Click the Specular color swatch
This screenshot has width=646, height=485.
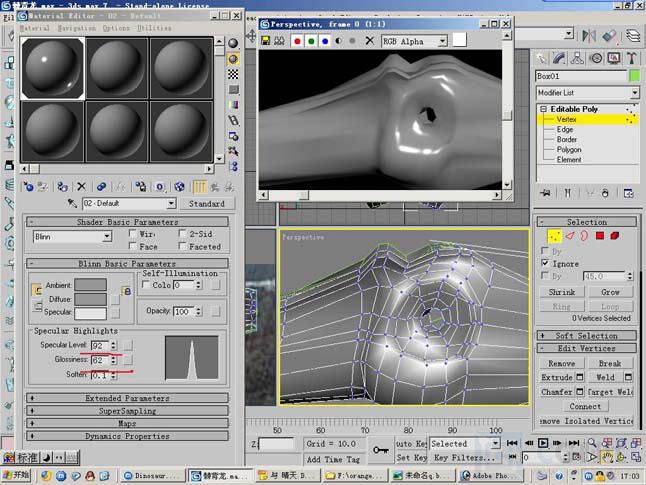[x=91, y=313]
